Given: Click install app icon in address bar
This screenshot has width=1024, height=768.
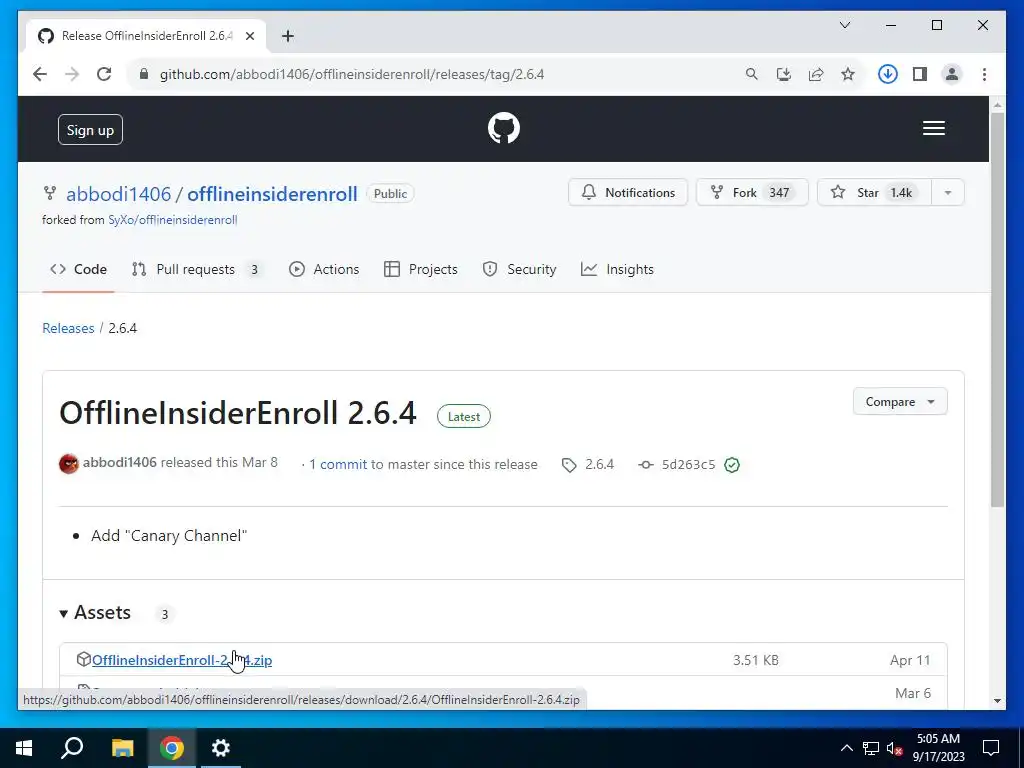Looking at the screenshot, I should [x=784, y=74].
